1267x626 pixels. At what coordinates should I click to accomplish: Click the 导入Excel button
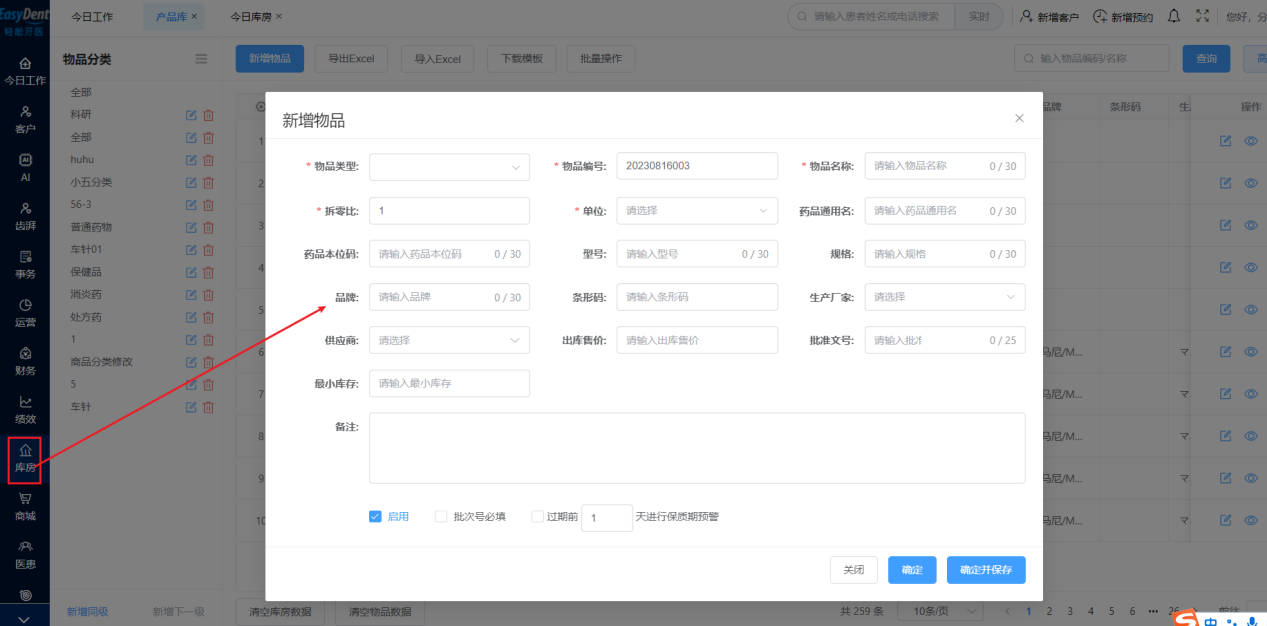click(x=437, y=59)
